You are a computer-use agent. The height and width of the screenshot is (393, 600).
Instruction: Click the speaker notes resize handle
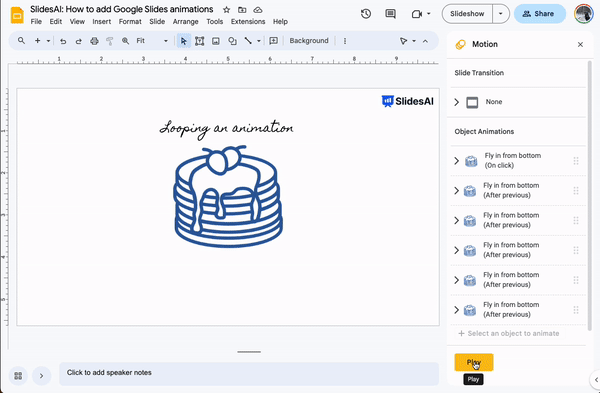pos(249,352)
